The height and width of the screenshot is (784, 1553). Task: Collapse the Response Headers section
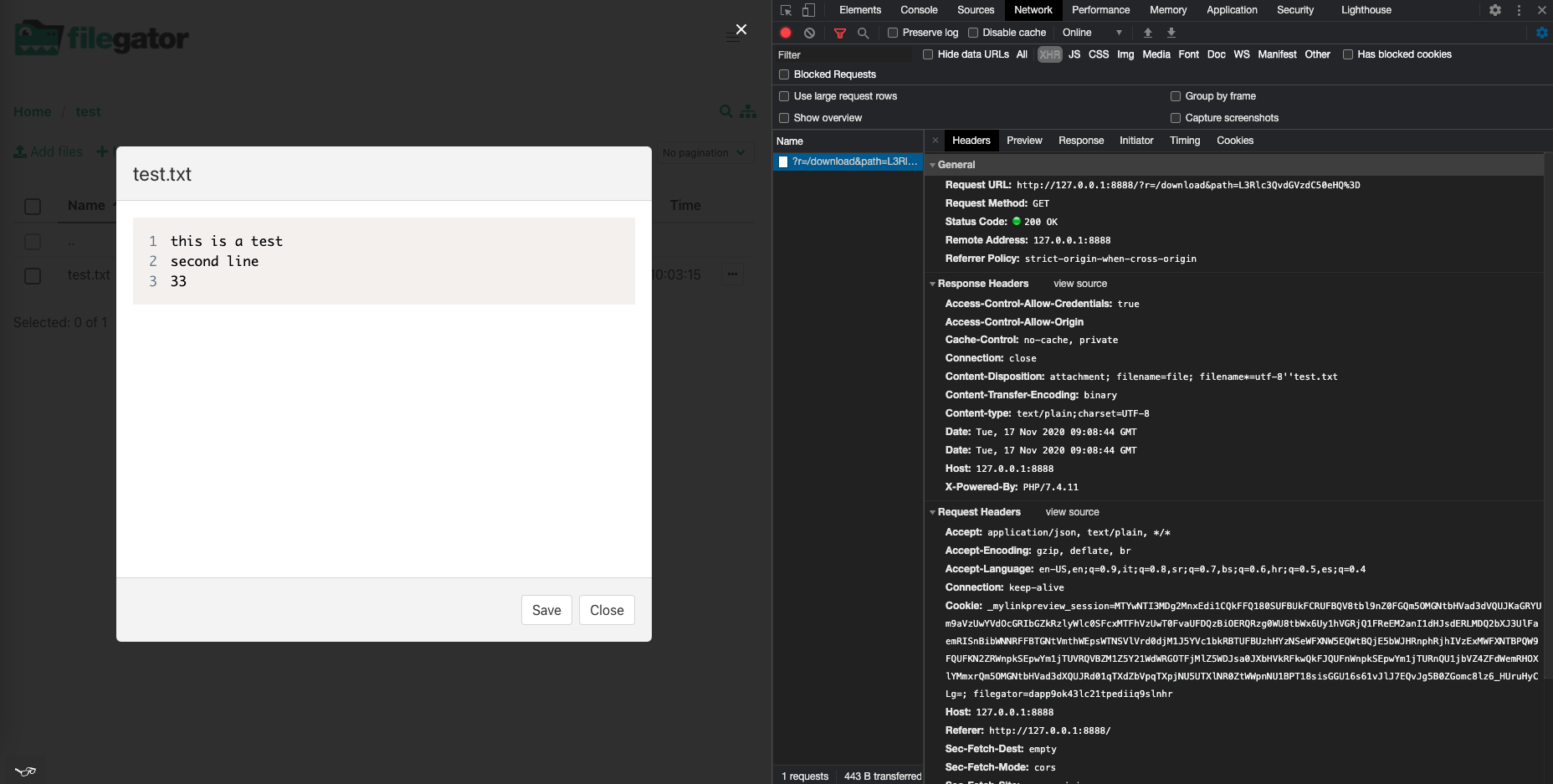pos(933,284)
